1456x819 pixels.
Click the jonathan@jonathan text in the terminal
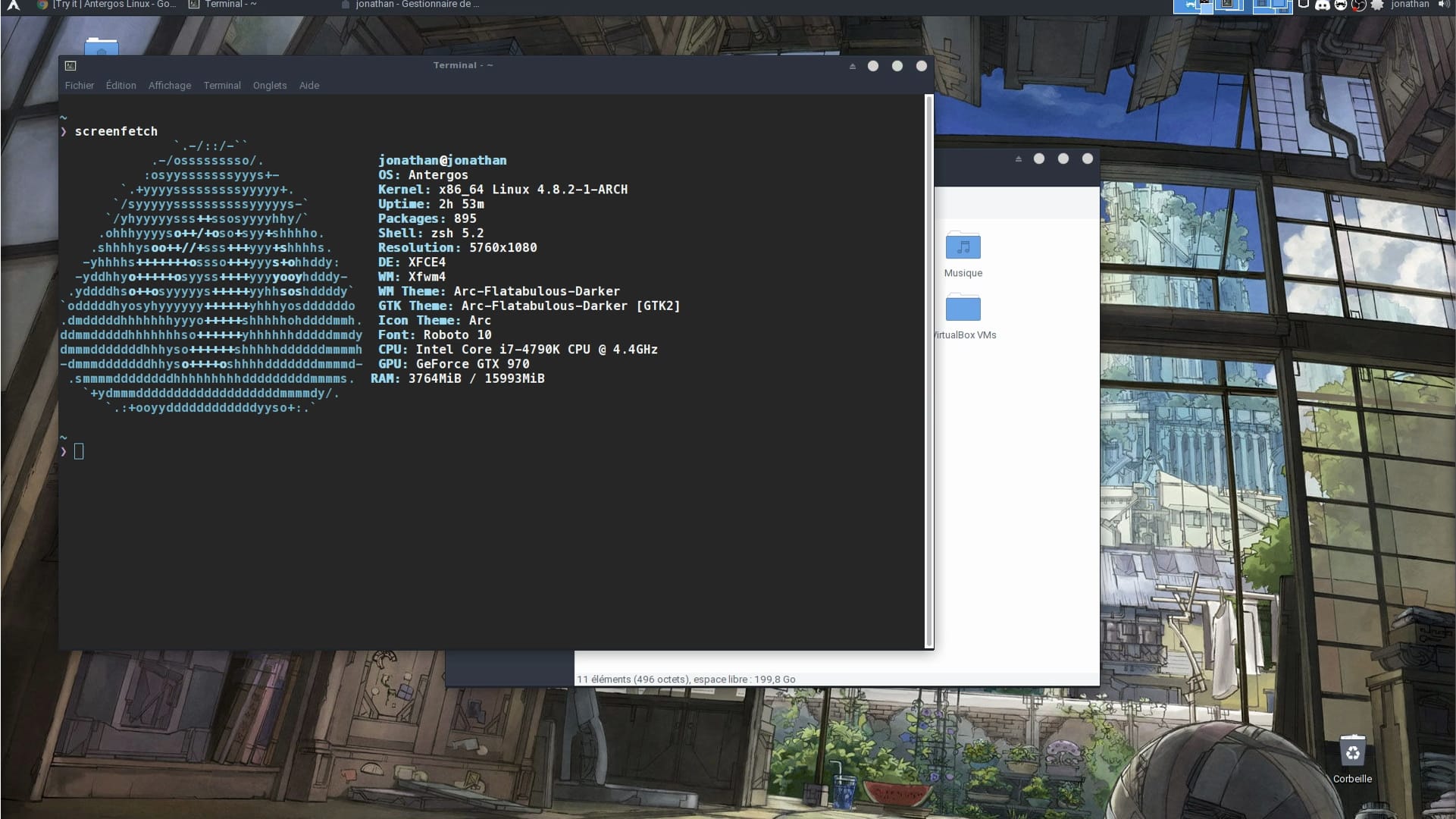(x=443, y=160)
